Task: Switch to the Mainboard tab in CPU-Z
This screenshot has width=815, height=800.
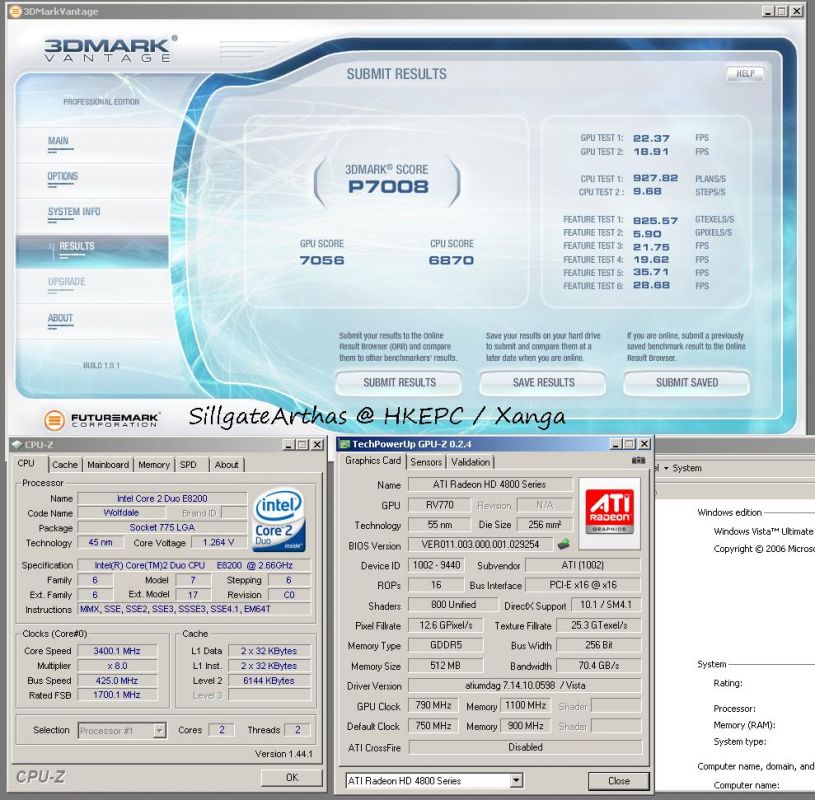Action: (x=107, y=464)
